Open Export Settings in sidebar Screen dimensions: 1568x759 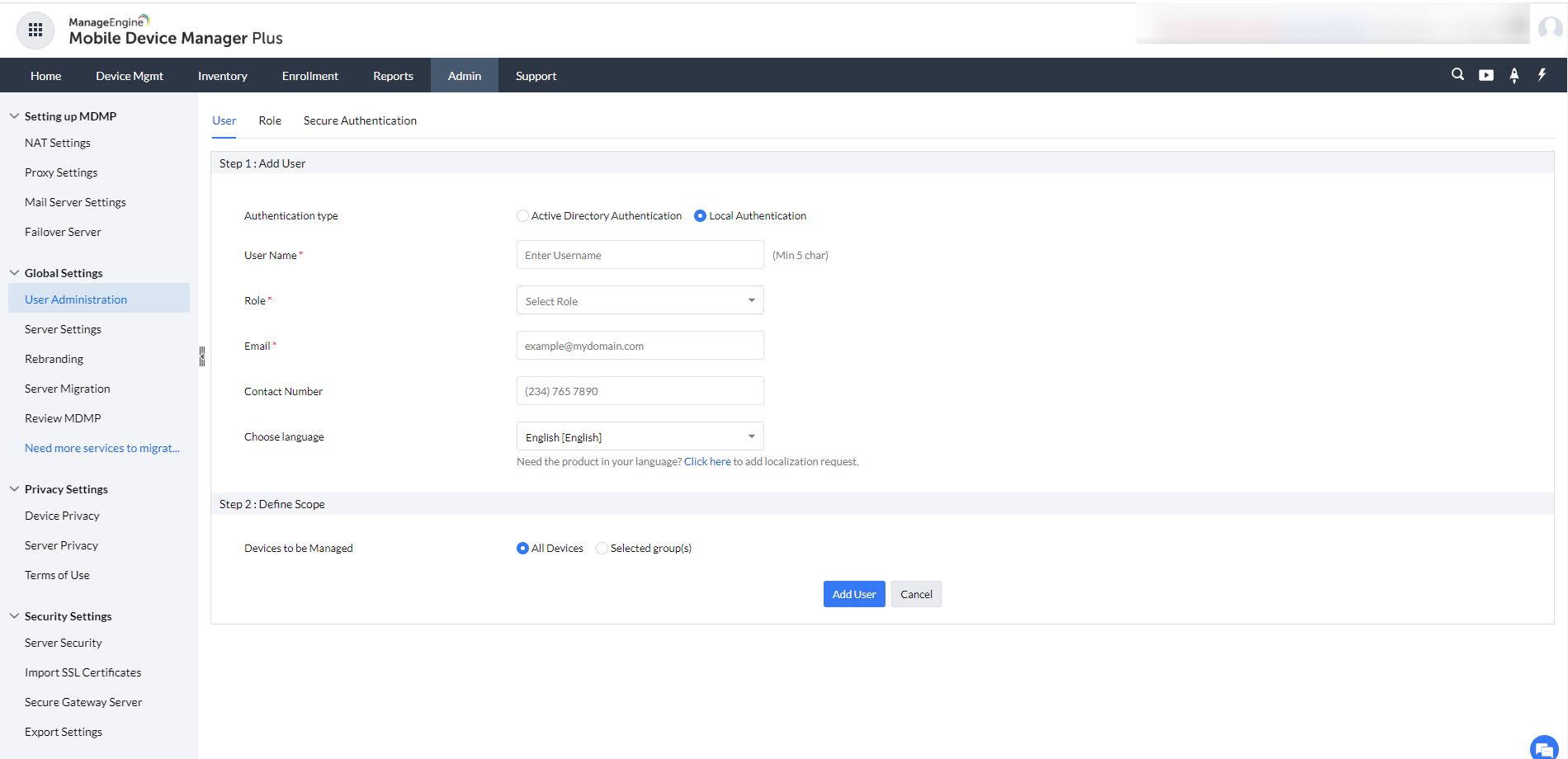pos(64,732)
